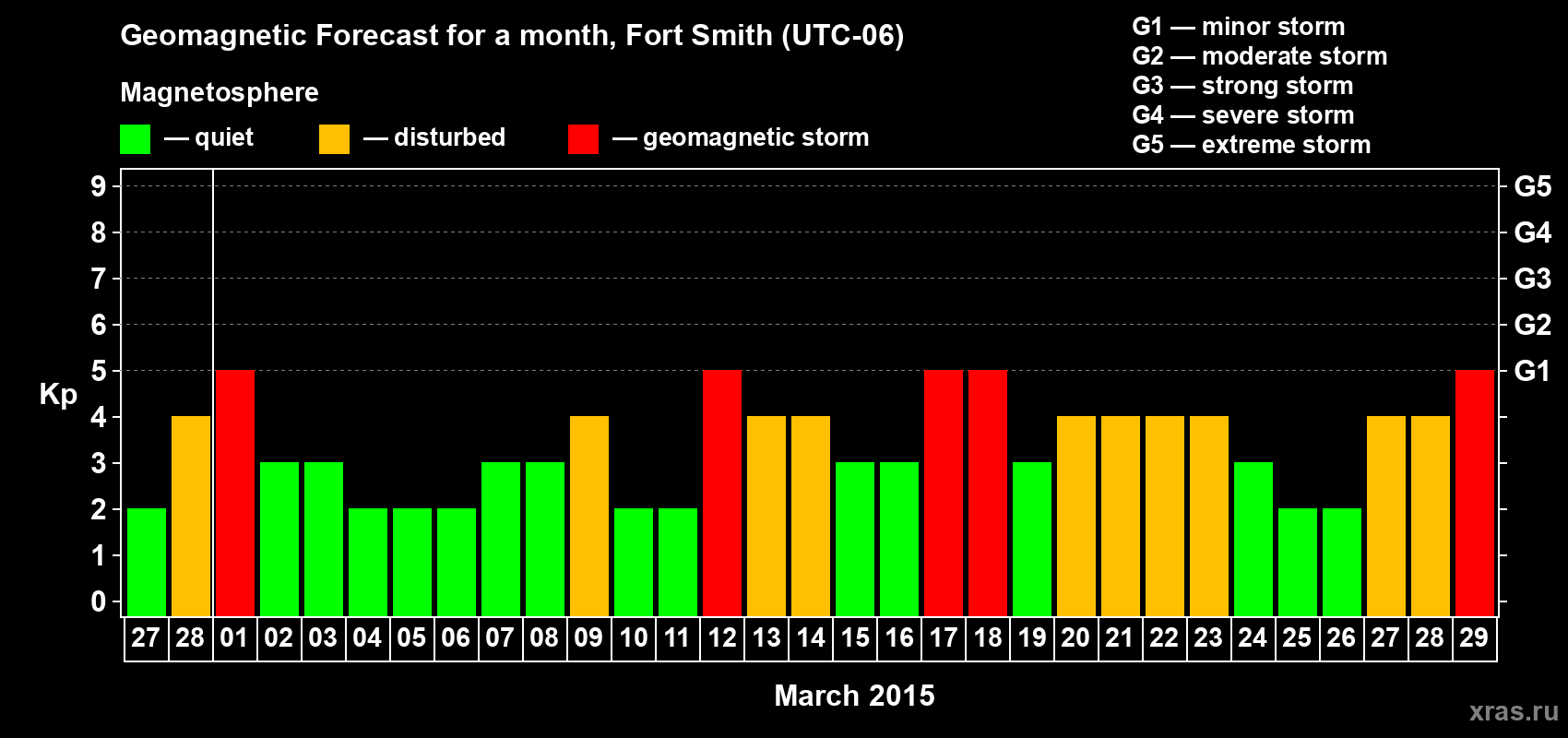This screenshot has height=738, width=1568.
Task: Select the green bar for March 04
Action: [x=368, y=563]
